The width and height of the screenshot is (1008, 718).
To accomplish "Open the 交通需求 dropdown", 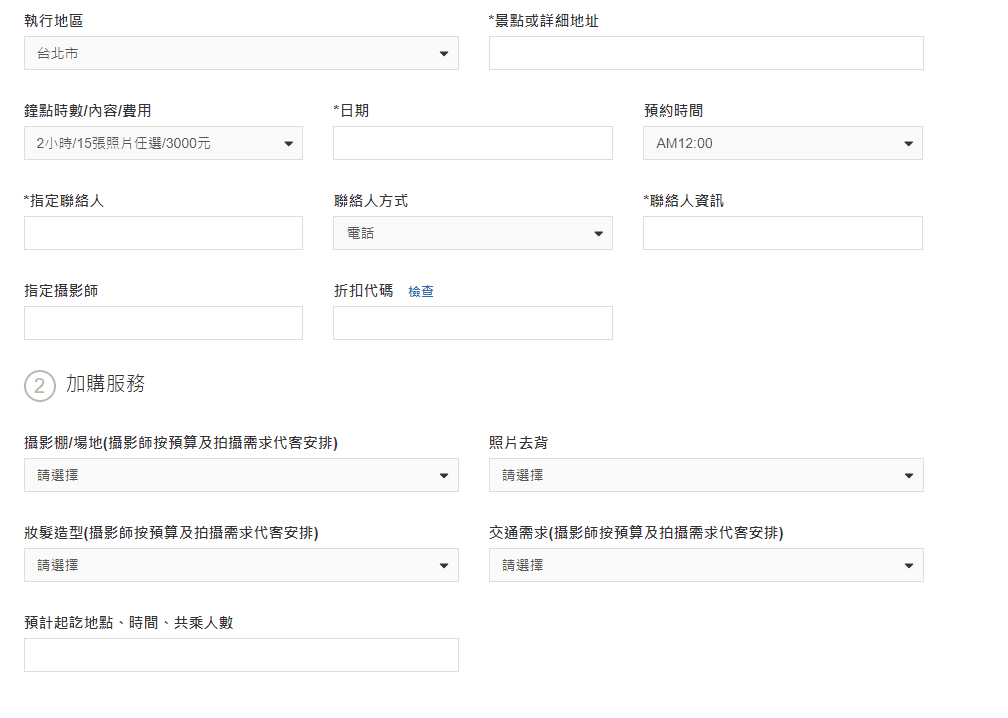I will tap(706, 565).
